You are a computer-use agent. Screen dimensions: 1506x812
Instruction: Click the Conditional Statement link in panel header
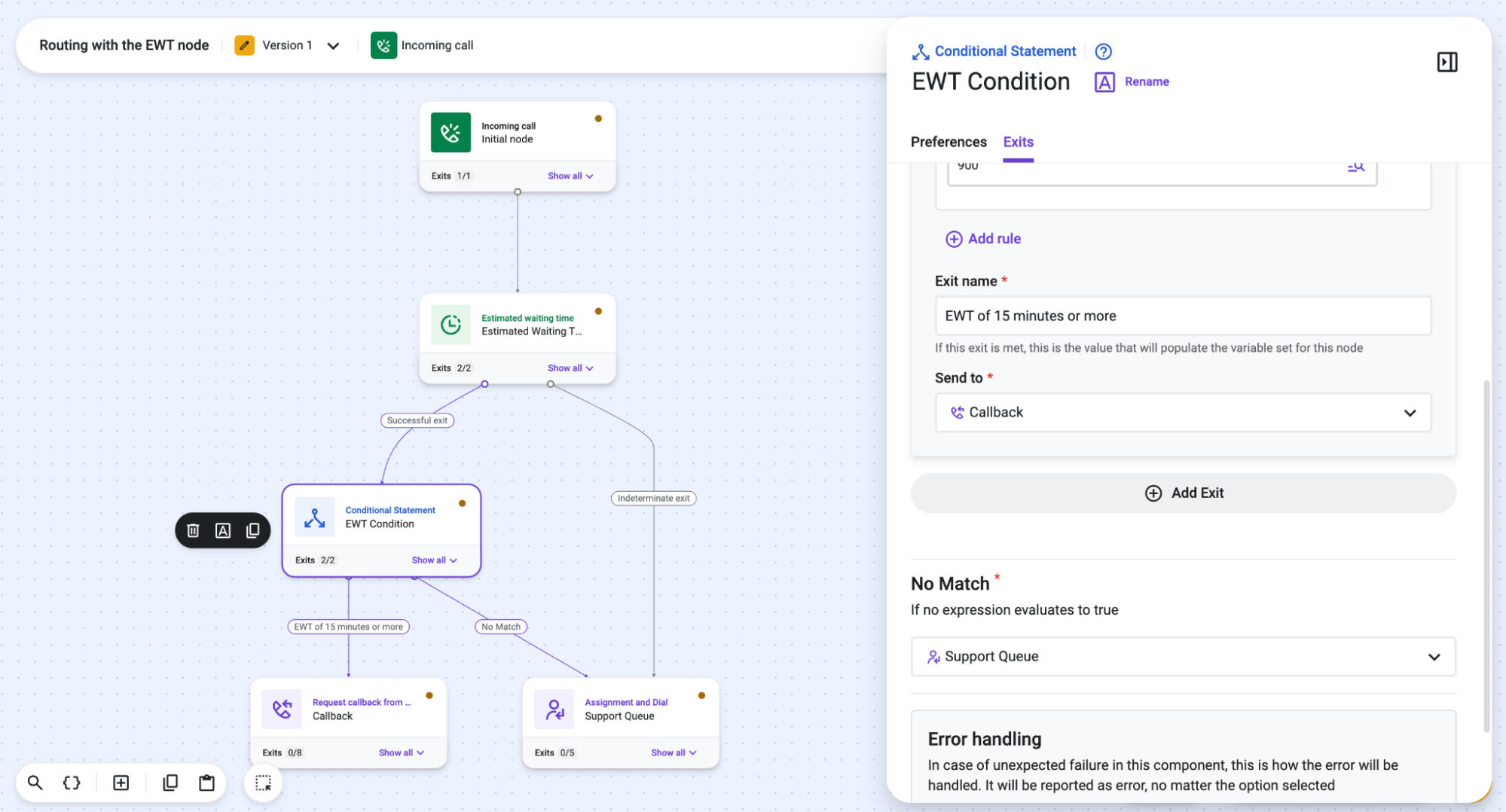[x=1005, y=51]
